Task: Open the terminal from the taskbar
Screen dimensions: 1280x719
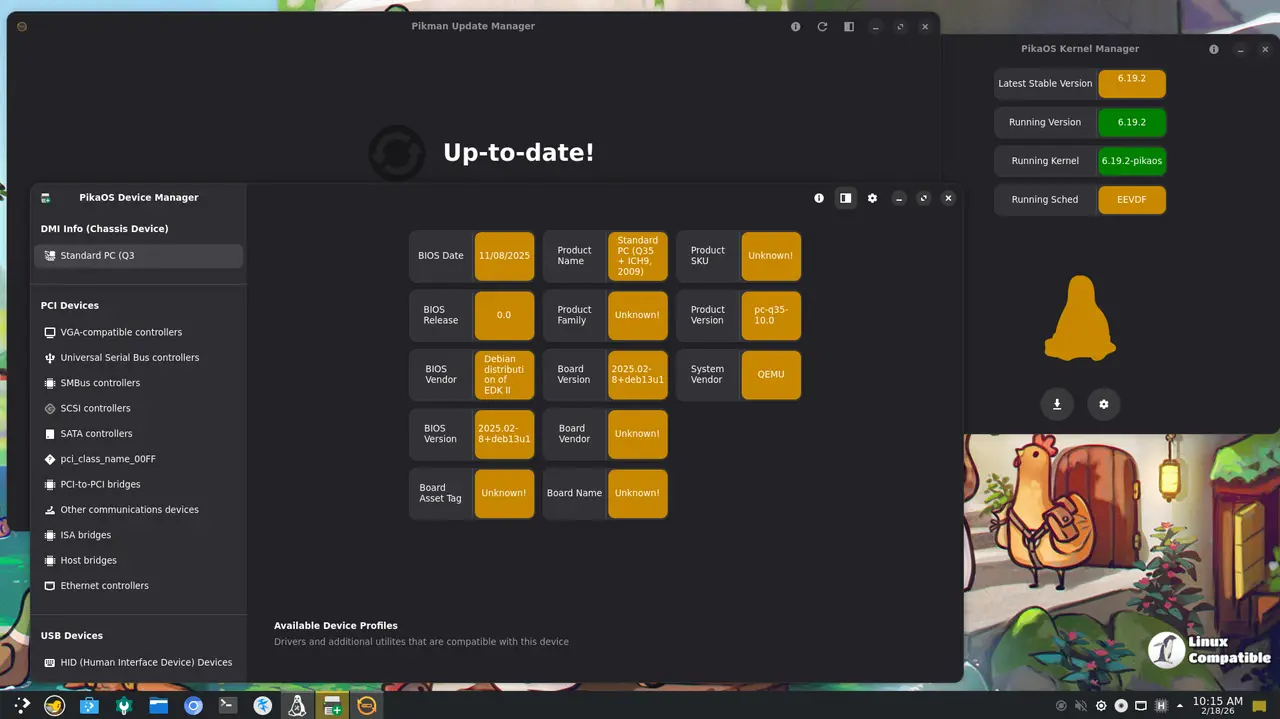Action: (228, 706)
